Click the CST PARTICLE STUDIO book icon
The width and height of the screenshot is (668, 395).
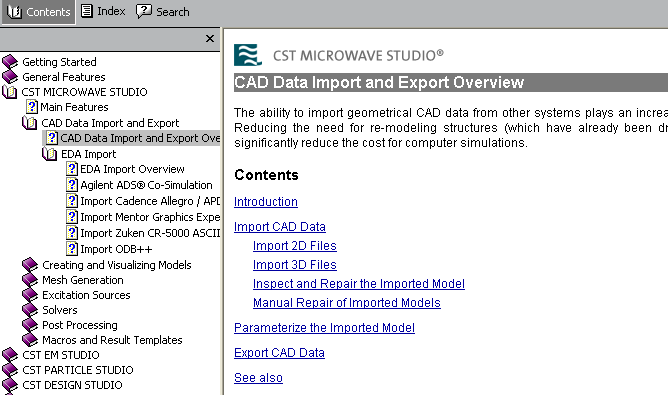(10, 370)
